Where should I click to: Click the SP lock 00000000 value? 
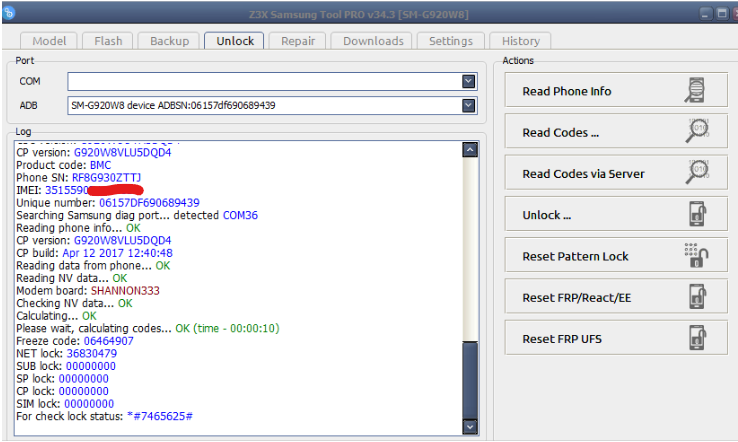(84, 378)
